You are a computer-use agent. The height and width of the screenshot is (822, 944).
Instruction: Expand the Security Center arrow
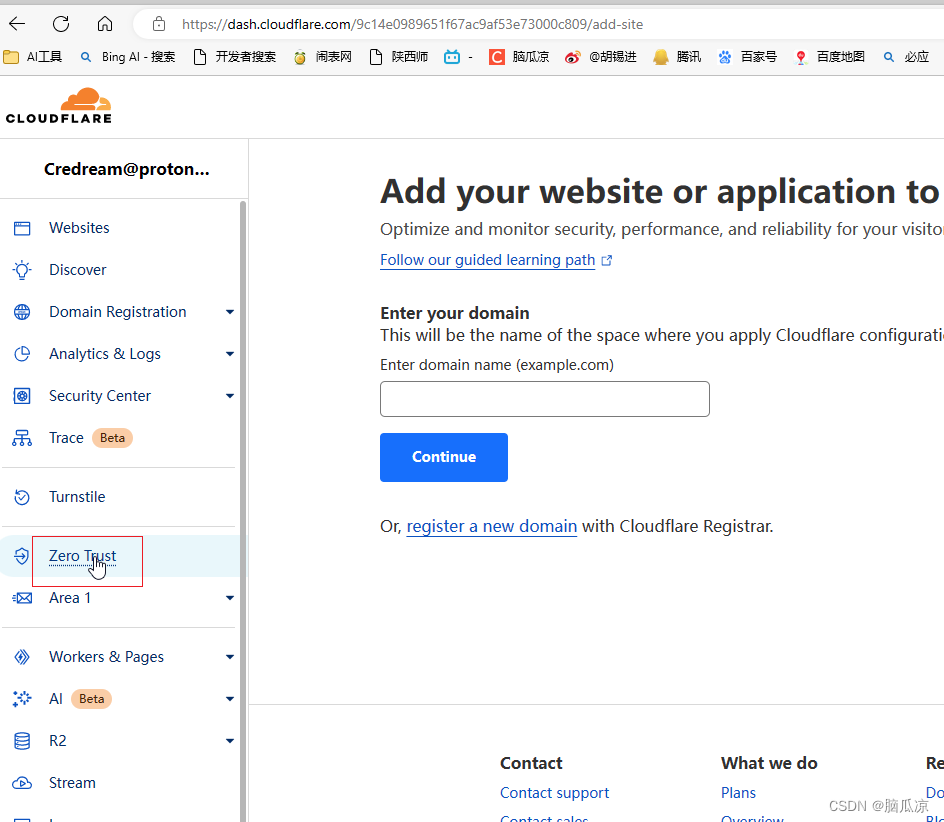point(230,396)
